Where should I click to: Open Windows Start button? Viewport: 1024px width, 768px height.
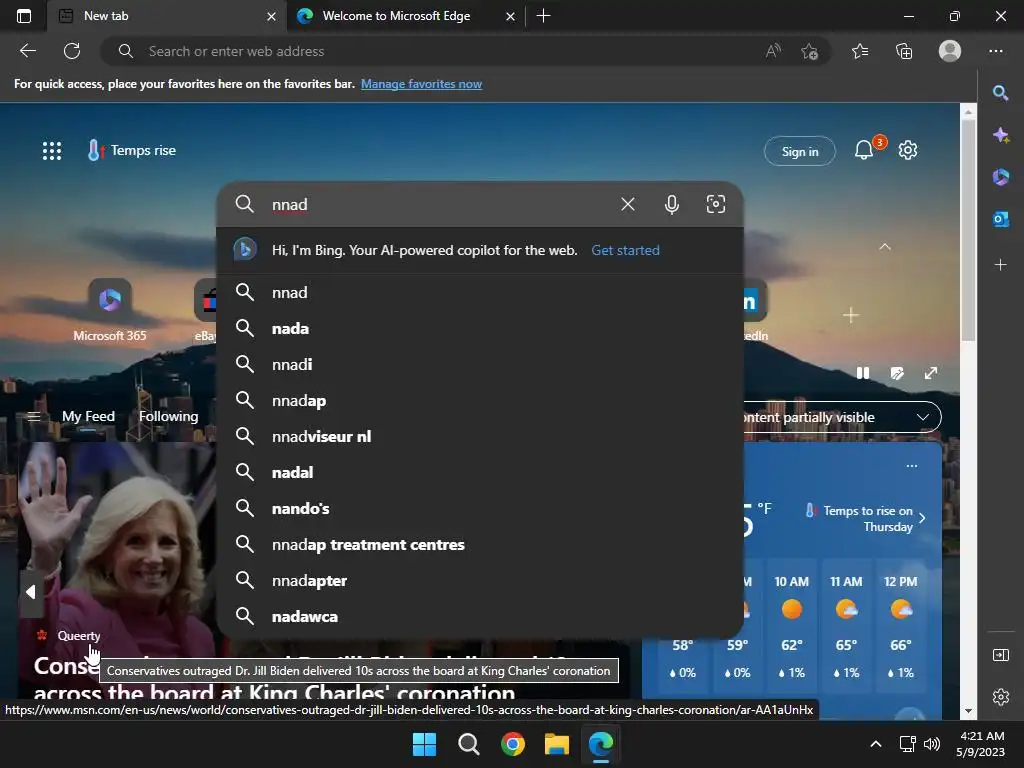tap(424, 744)
